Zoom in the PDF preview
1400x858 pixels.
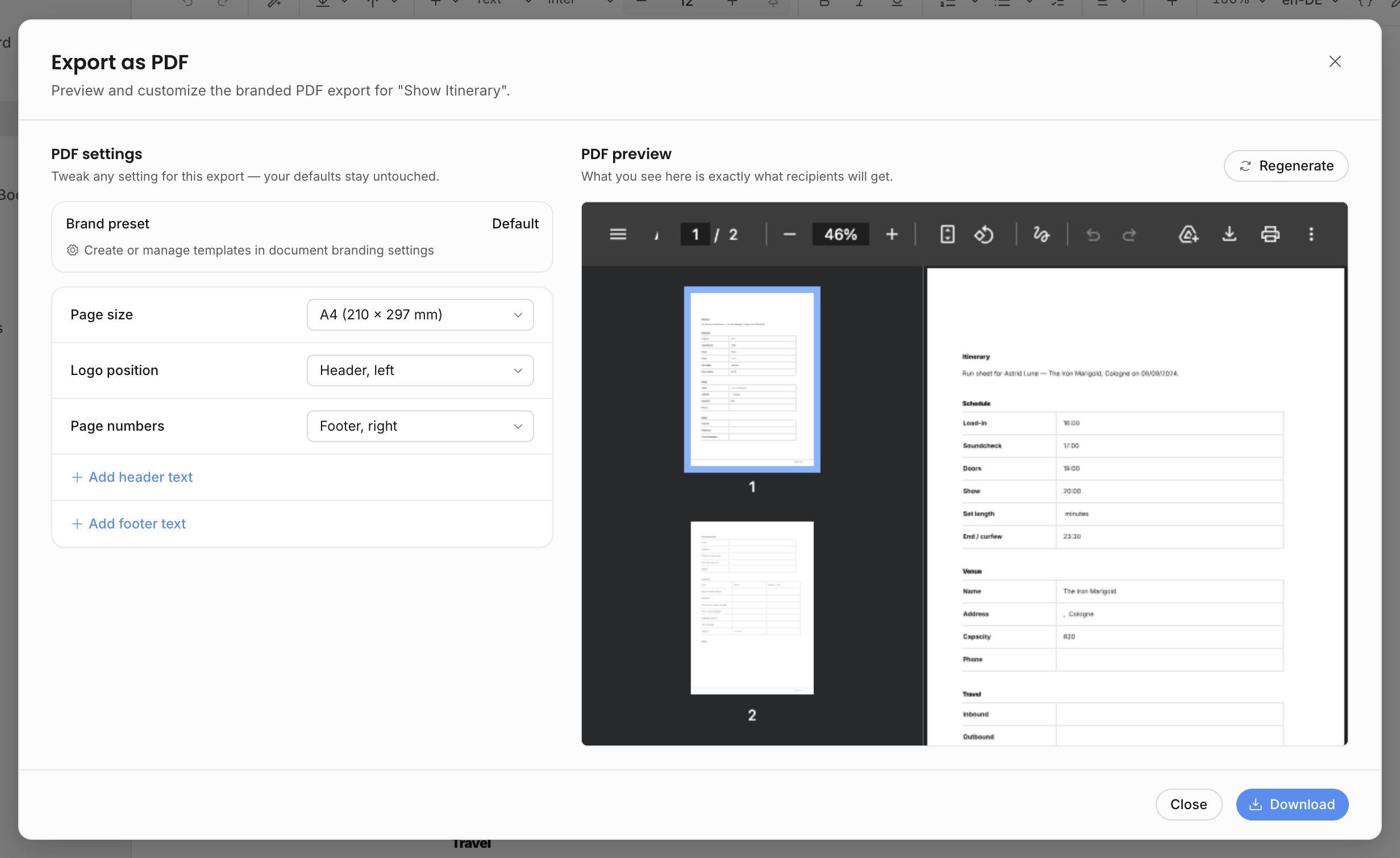click(892, 234)
